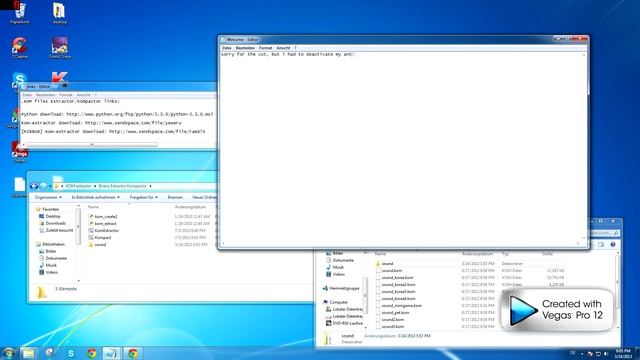Click the volume icon in the system tray

coord(606,353)
